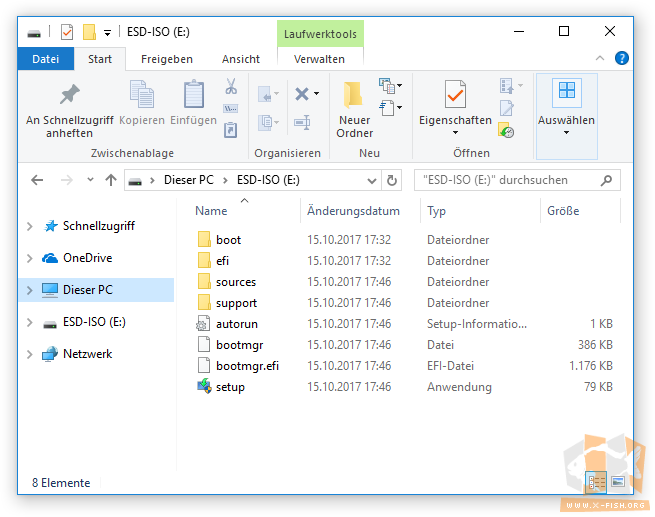Switch to the Freigeben ribbon tab
The width and height of the screenshot is (655, 517).
tap(167, 59)
